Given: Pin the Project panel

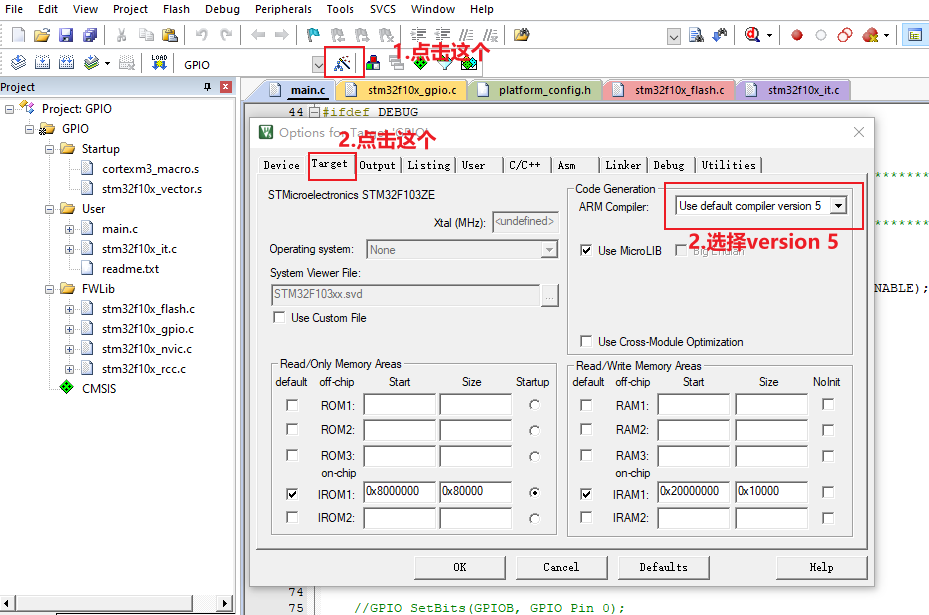Looking at the screenshot, I should pos(207,87).
